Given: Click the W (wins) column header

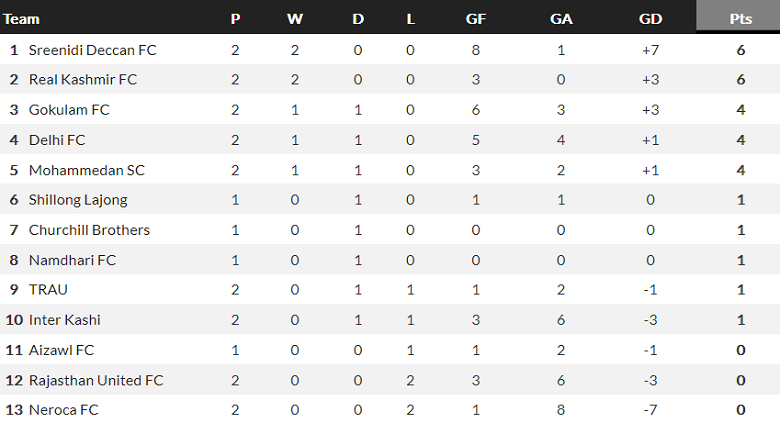Looking at the screenshot, I should [294, 17].
